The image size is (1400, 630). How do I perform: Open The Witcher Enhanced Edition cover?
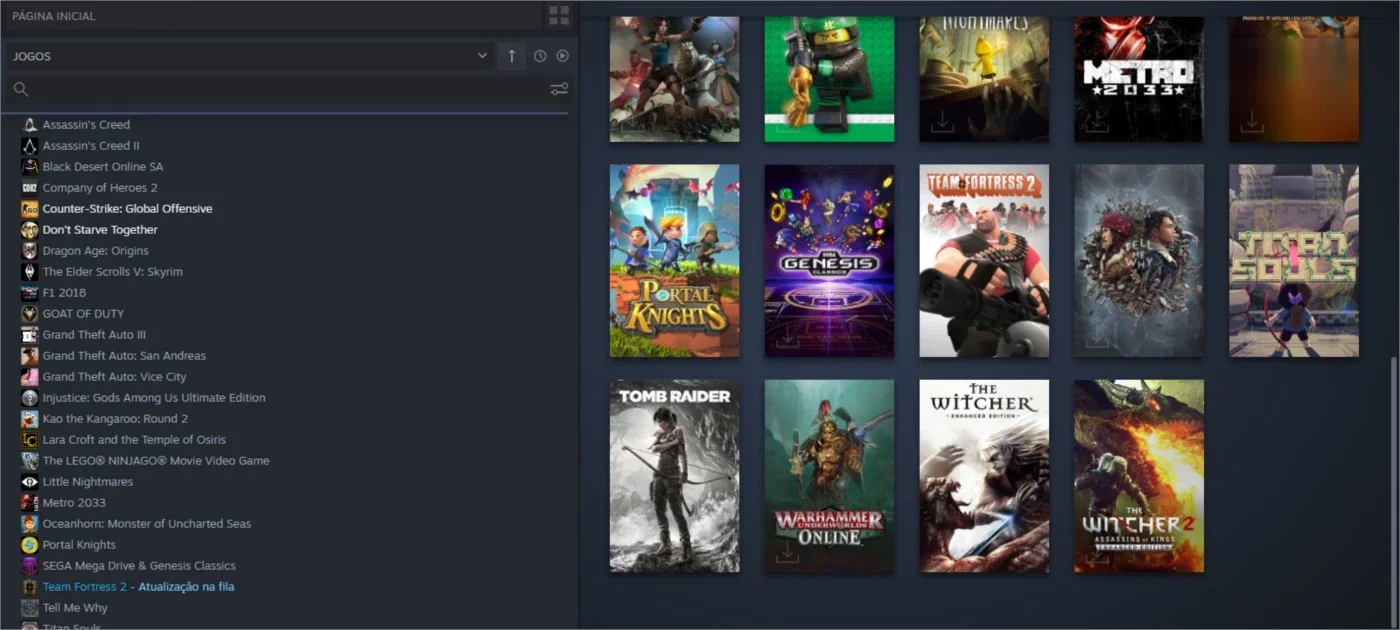[x=985, y=476]
